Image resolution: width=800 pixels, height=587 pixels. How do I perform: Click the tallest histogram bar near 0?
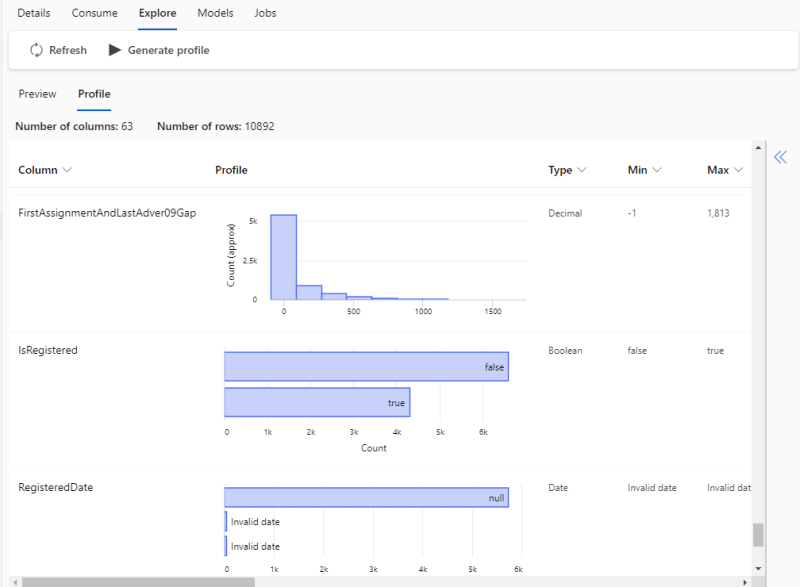point(284,257)
